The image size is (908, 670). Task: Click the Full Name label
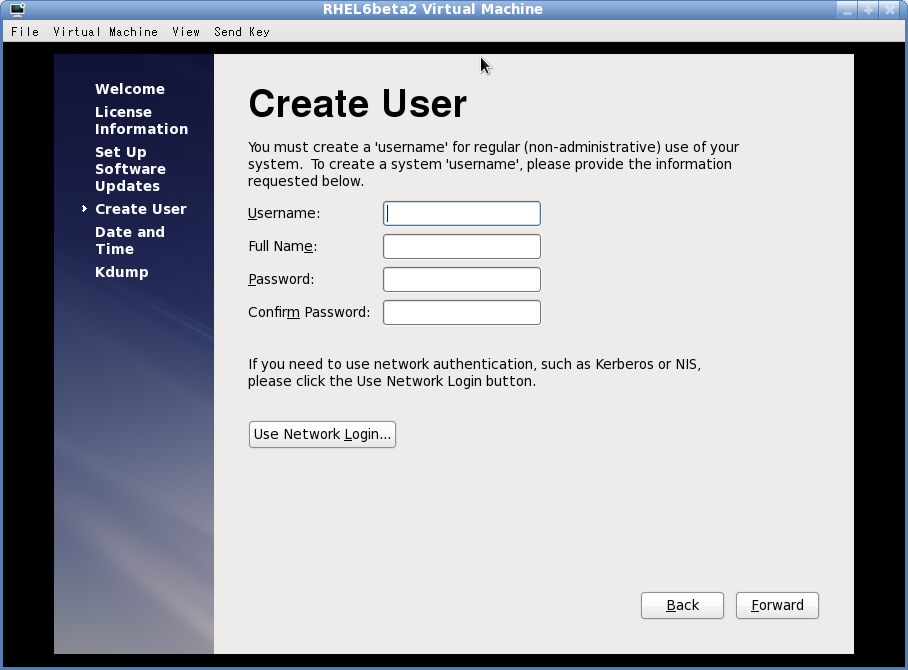click(x=283, y=247)
